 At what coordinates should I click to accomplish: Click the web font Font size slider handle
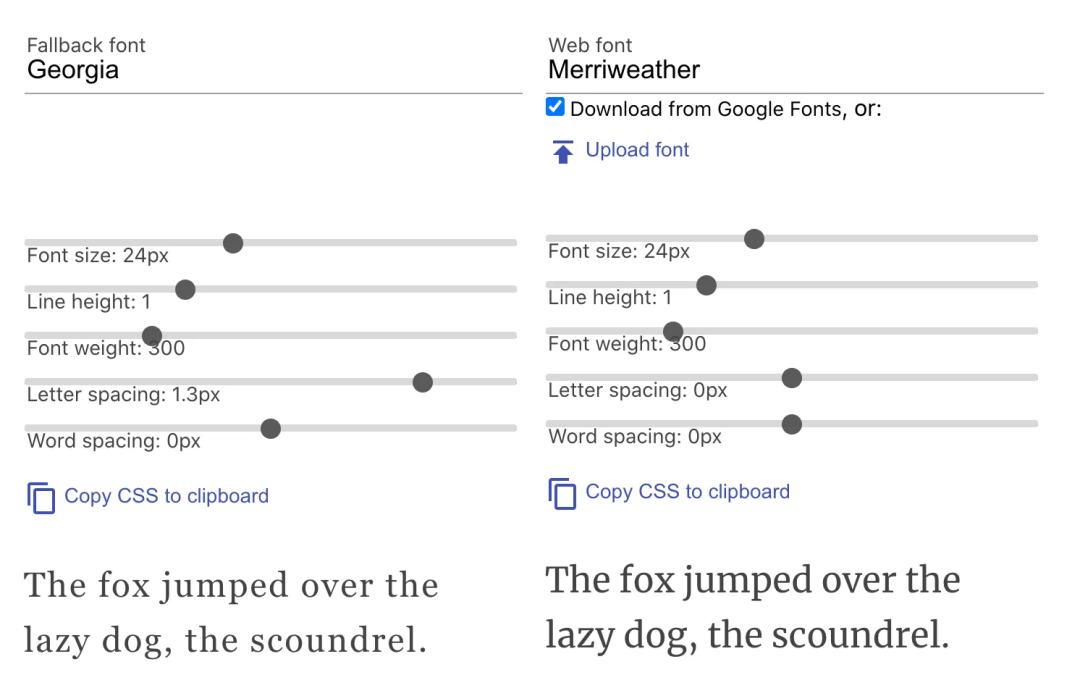tap(755, 239)
